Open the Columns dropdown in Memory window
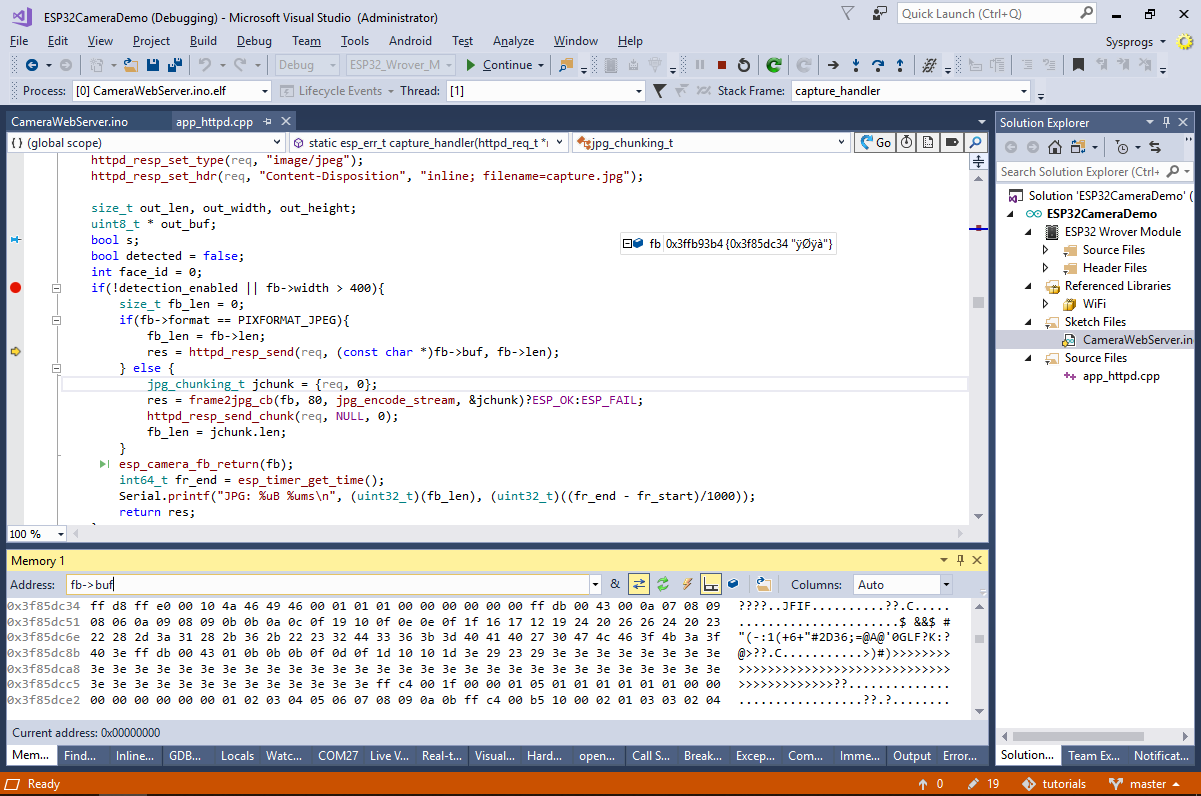1201x796 pixels. 946,584
